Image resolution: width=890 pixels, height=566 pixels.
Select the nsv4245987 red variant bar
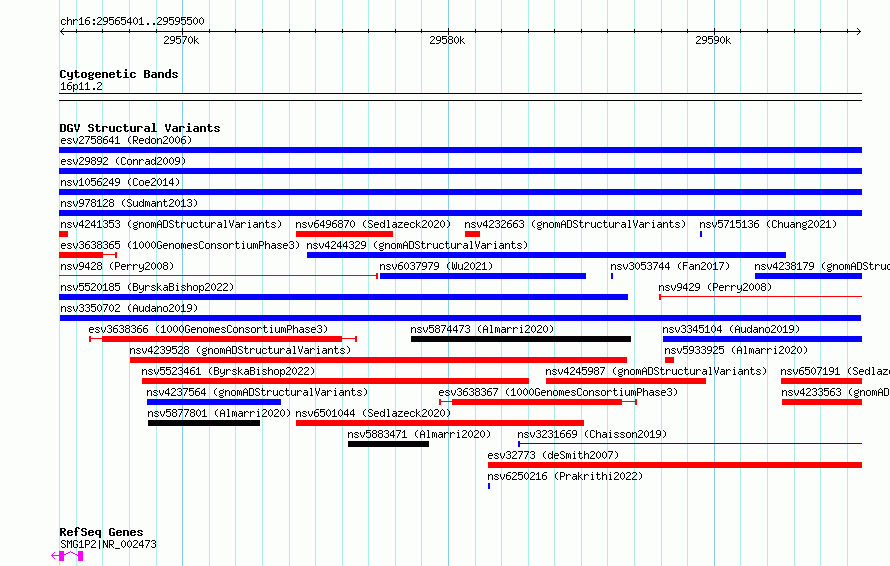point(625,381)
